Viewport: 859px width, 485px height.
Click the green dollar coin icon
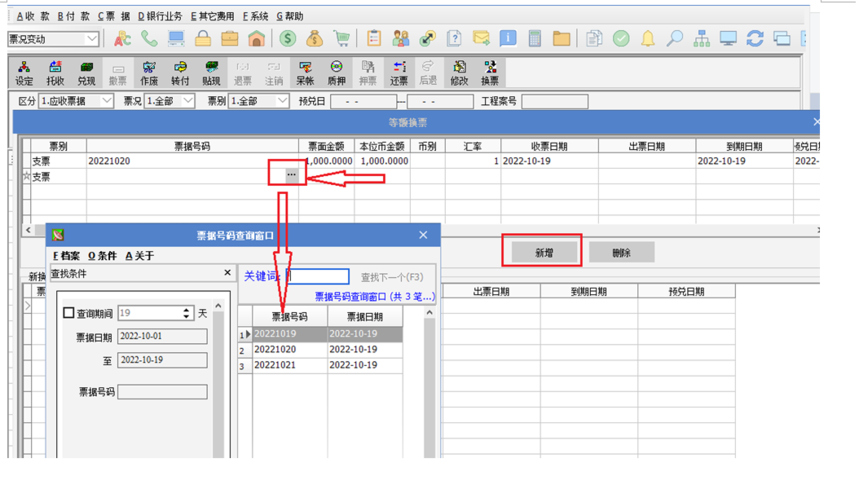(288, 38)
